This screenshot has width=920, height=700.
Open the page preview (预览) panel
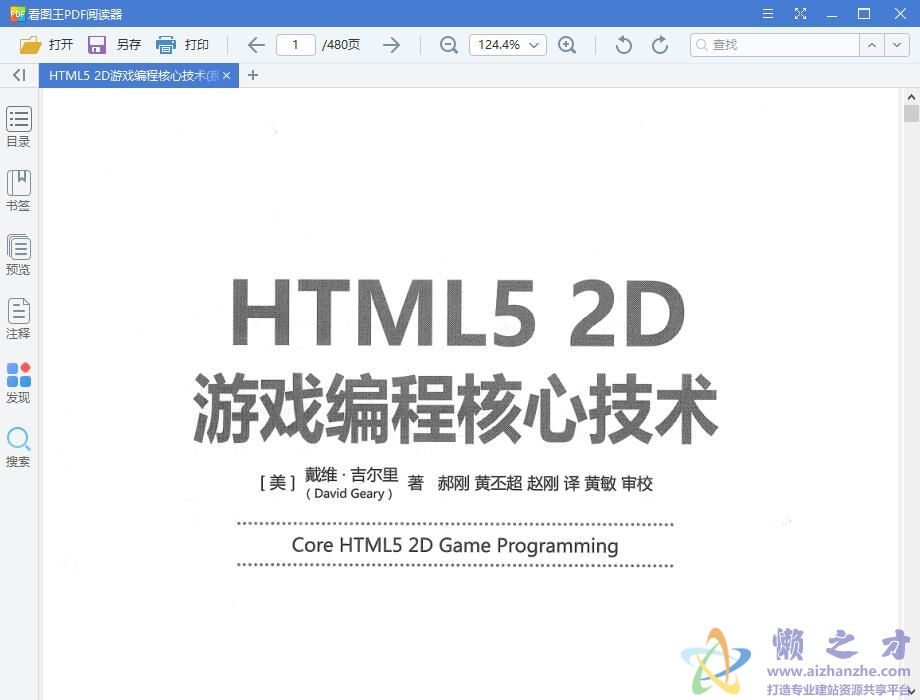pos(18,253)
